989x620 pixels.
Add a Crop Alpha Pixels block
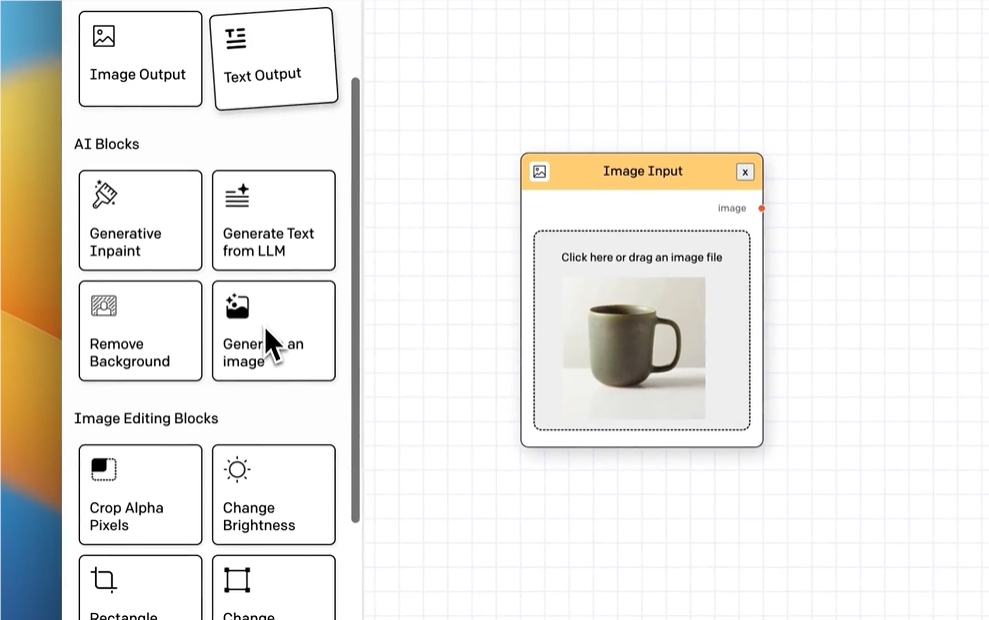[x=141, y=494]
